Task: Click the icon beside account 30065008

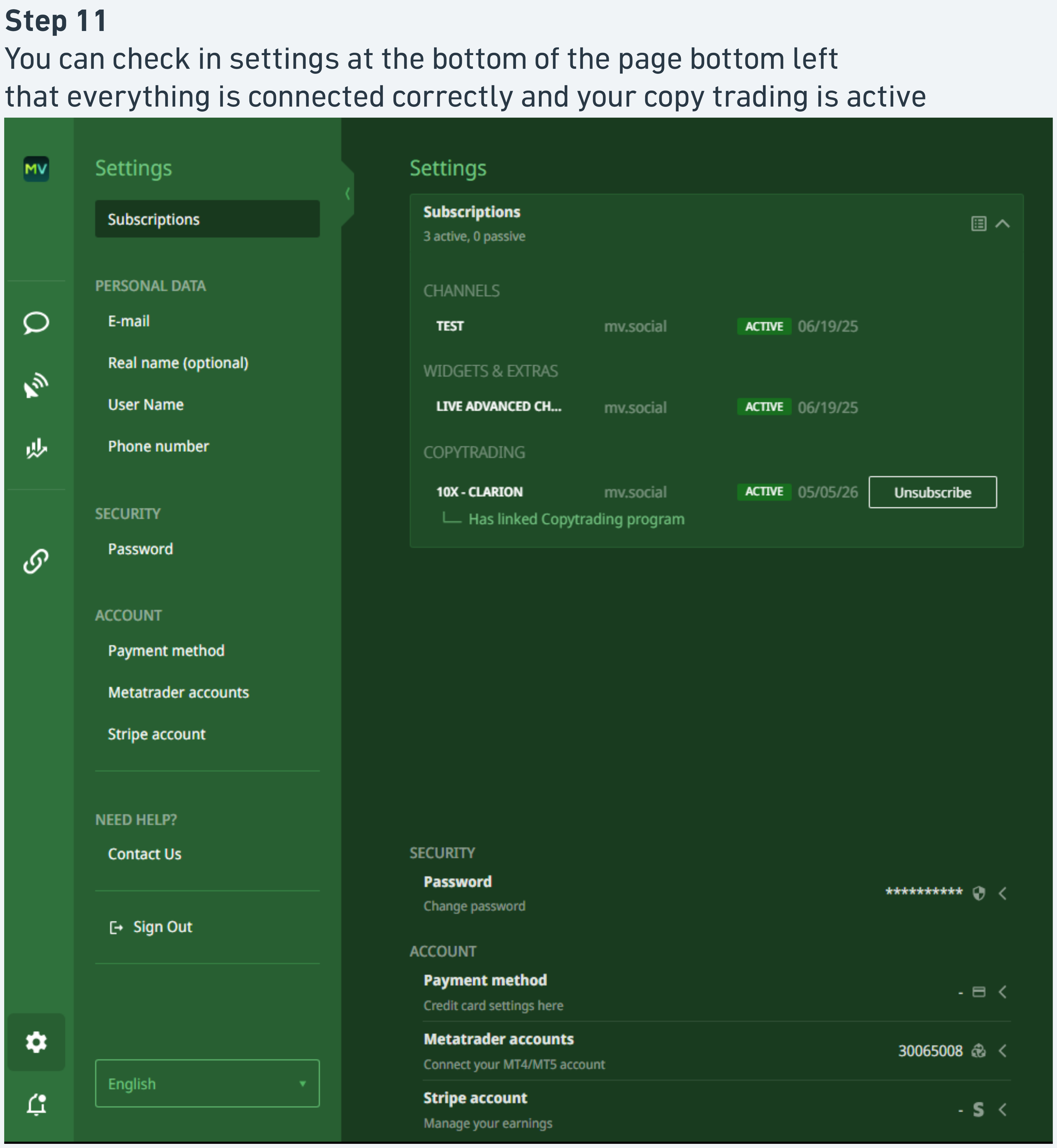Action: click(x=979, y=1051)
